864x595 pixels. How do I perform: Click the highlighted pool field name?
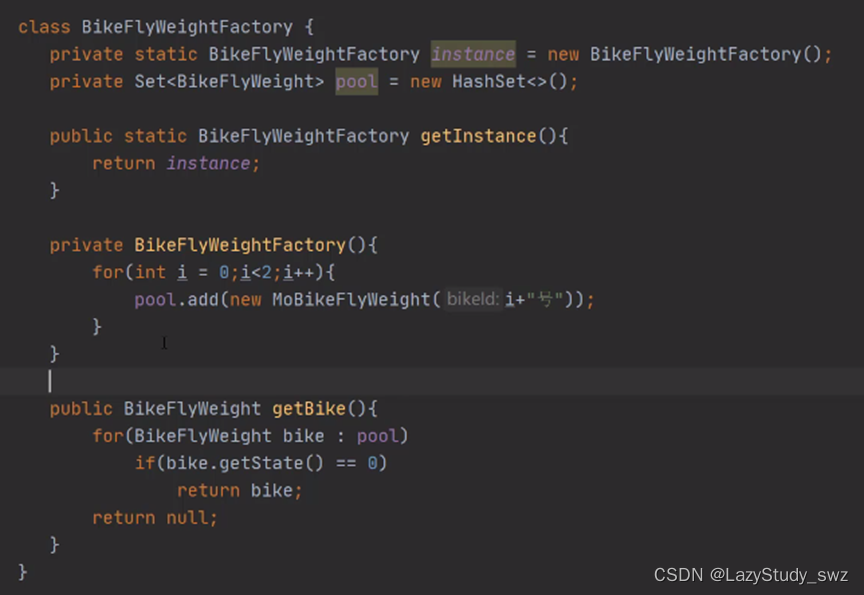357,82
